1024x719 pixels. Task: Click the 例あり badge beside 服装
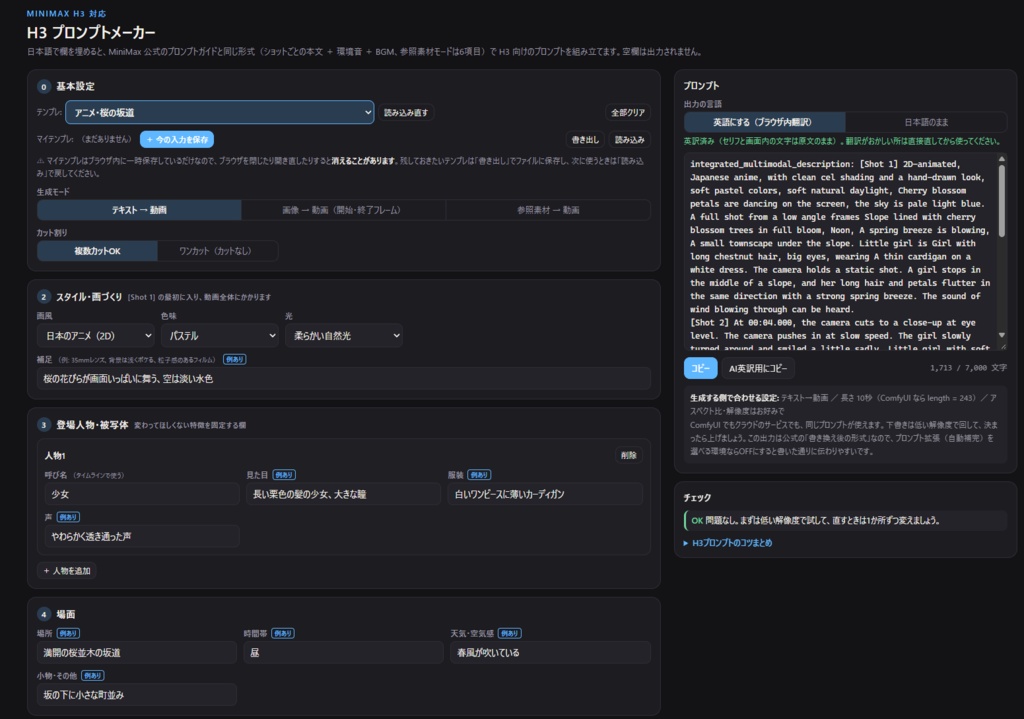[x=479, y=475]
